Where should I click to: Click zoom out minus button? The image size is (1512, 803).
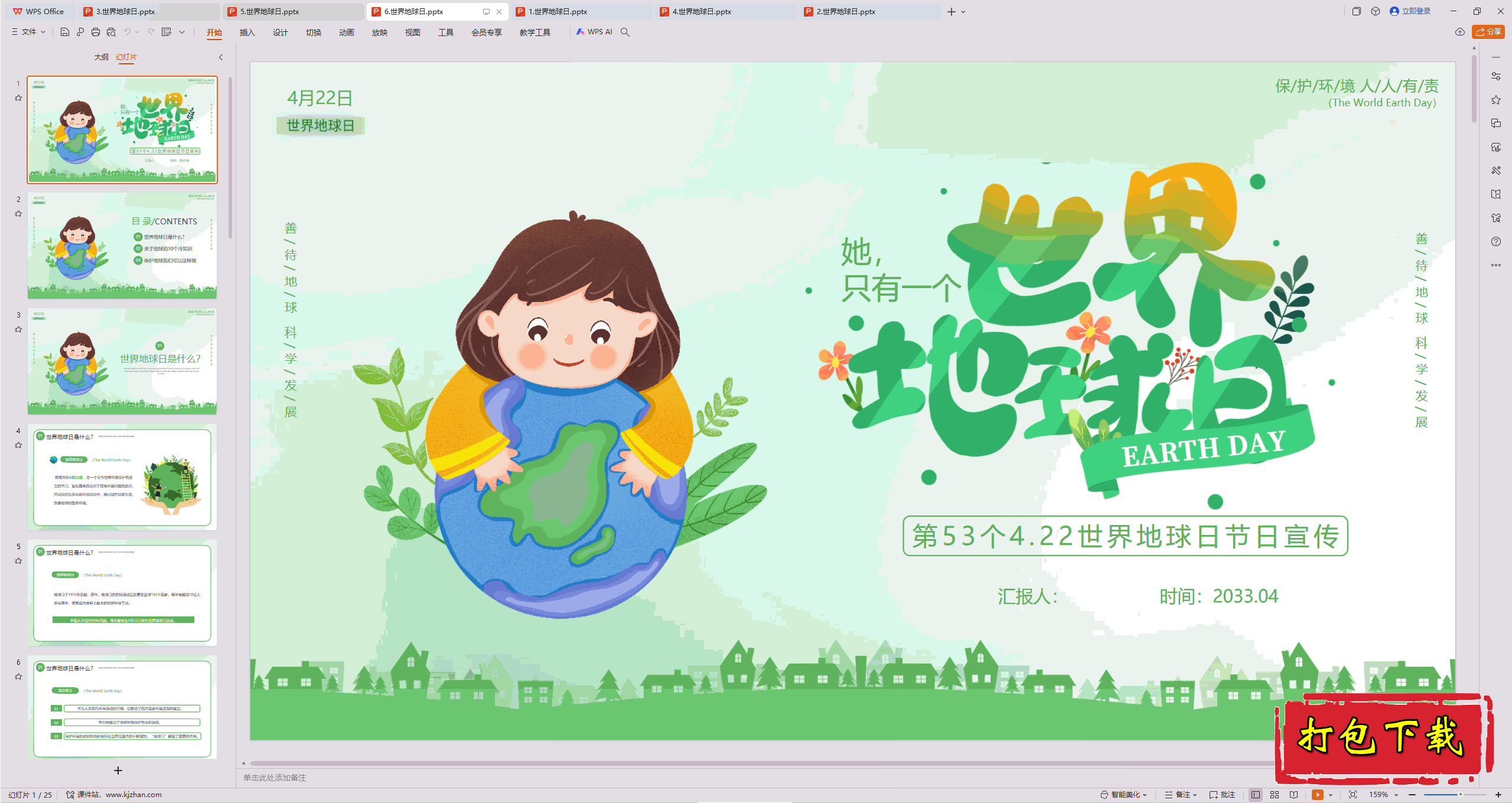1412,795
